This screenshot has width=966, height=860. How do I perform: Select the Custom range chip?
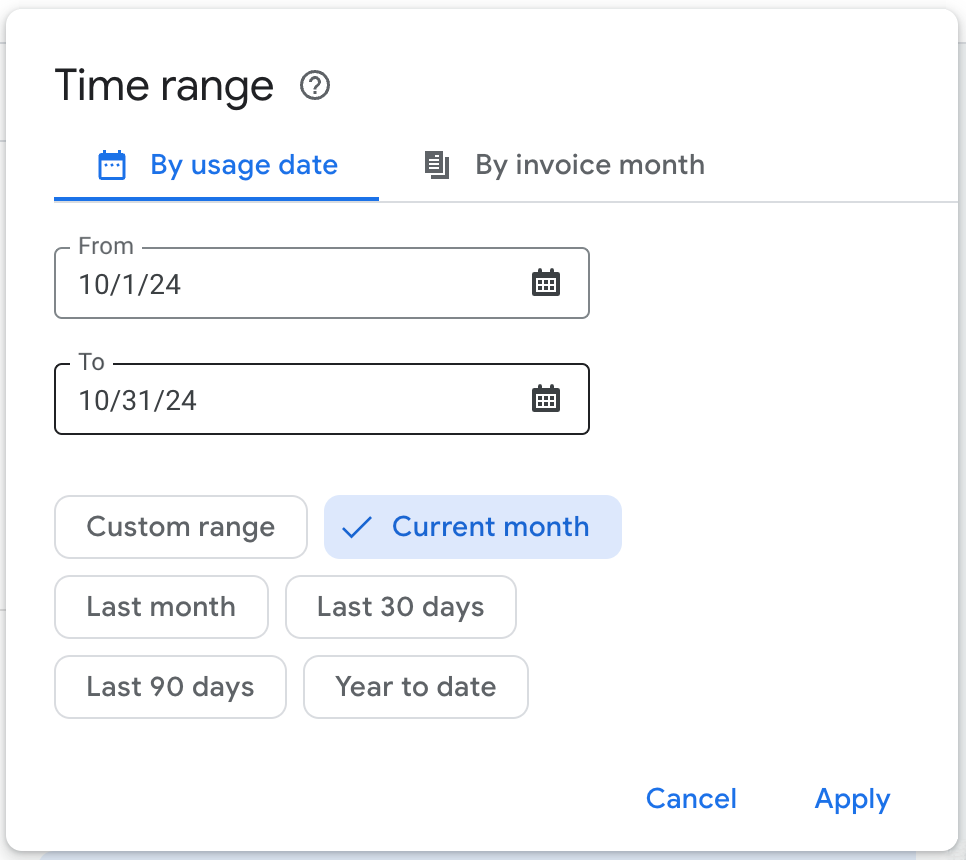click(x=180, y=527)
